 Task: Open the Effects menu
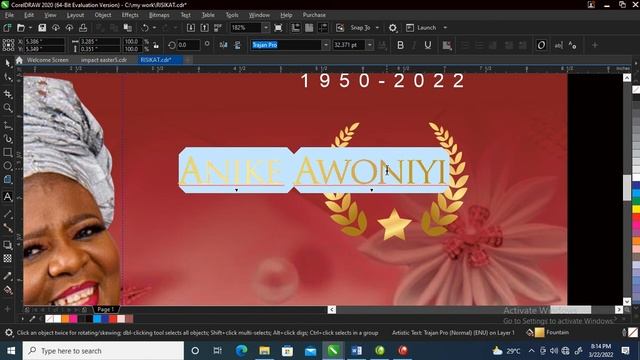(x=130, y=15)
